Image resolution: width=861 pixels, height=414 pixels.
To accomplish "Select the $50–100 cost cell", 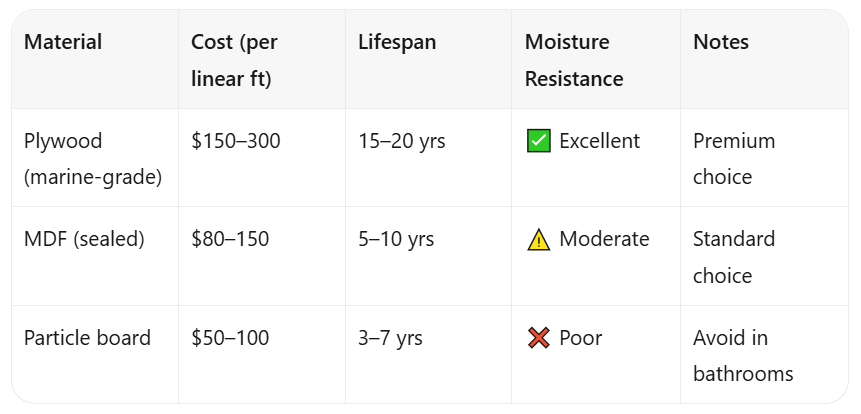I will point(230,338).
